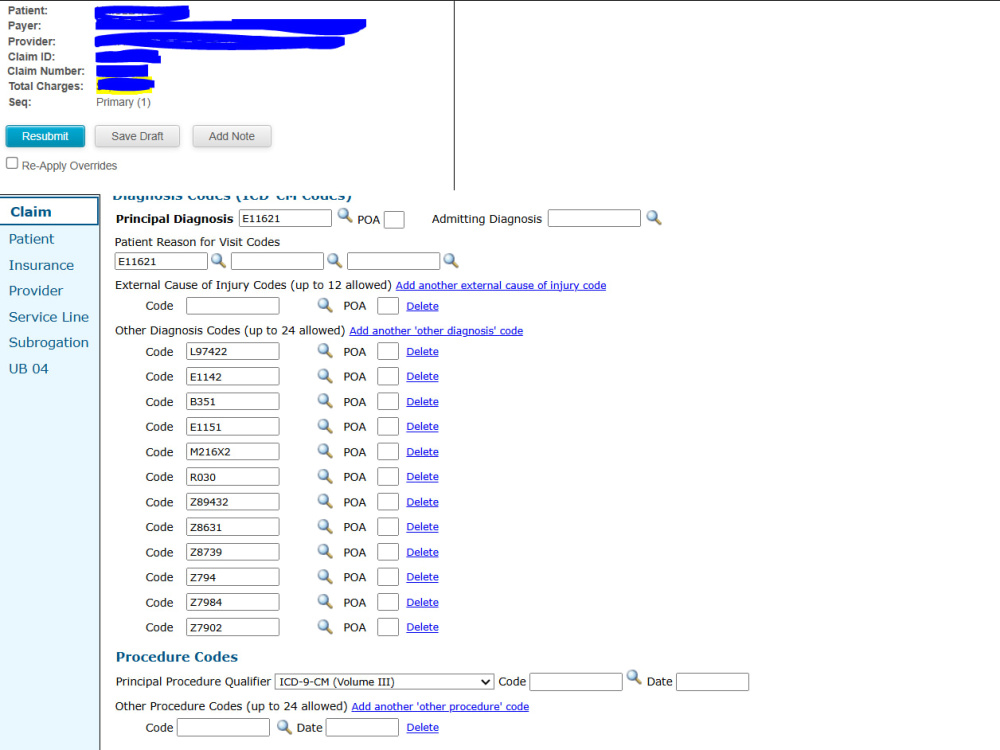Image resolution: width=1000 pixels, height=750 pixels.
Task: Look up diagnosis code E1151
Action: tap(325, 426)
